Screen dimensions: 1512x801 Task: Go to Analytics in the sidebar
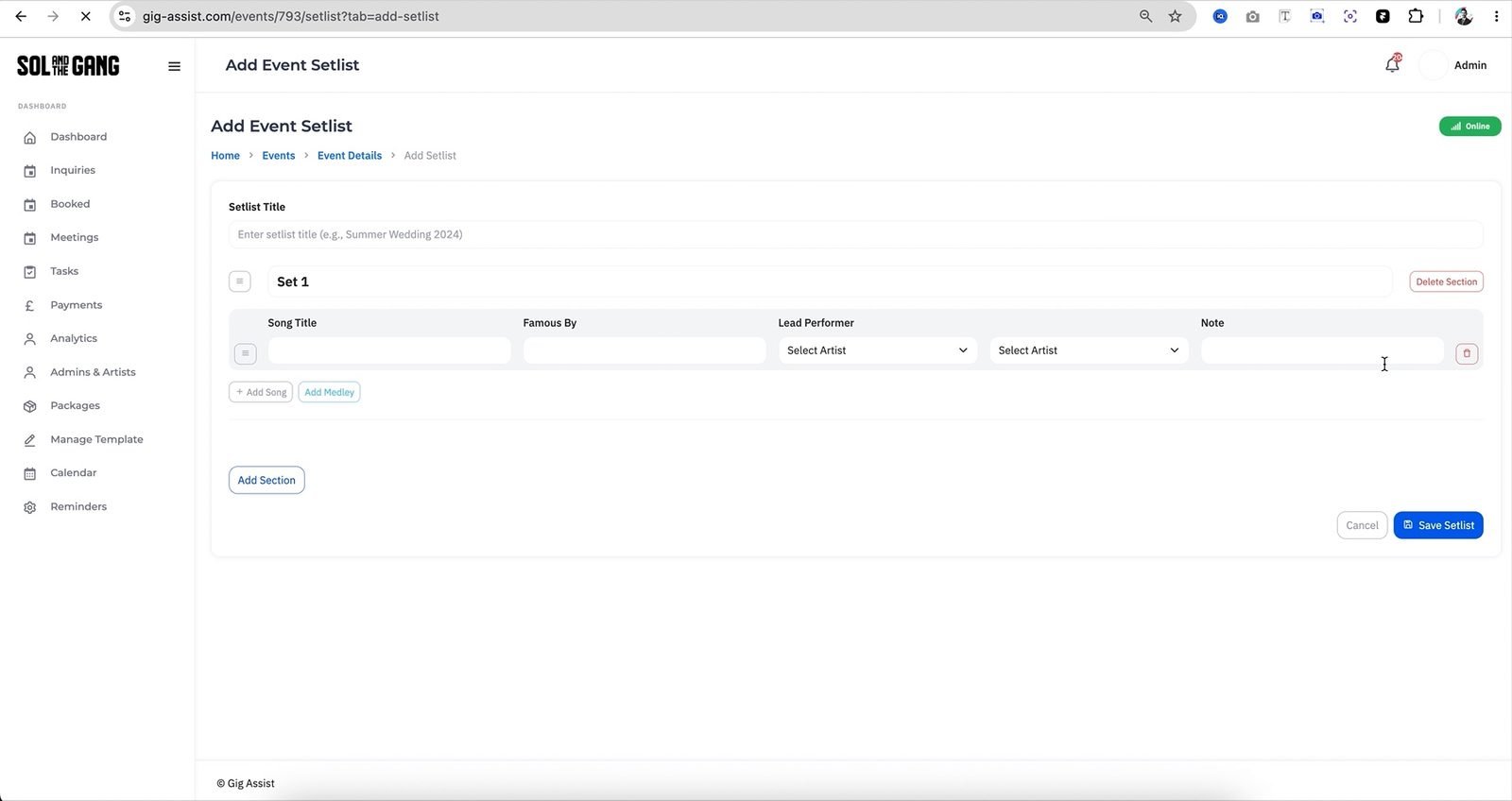tap(74, 338)
